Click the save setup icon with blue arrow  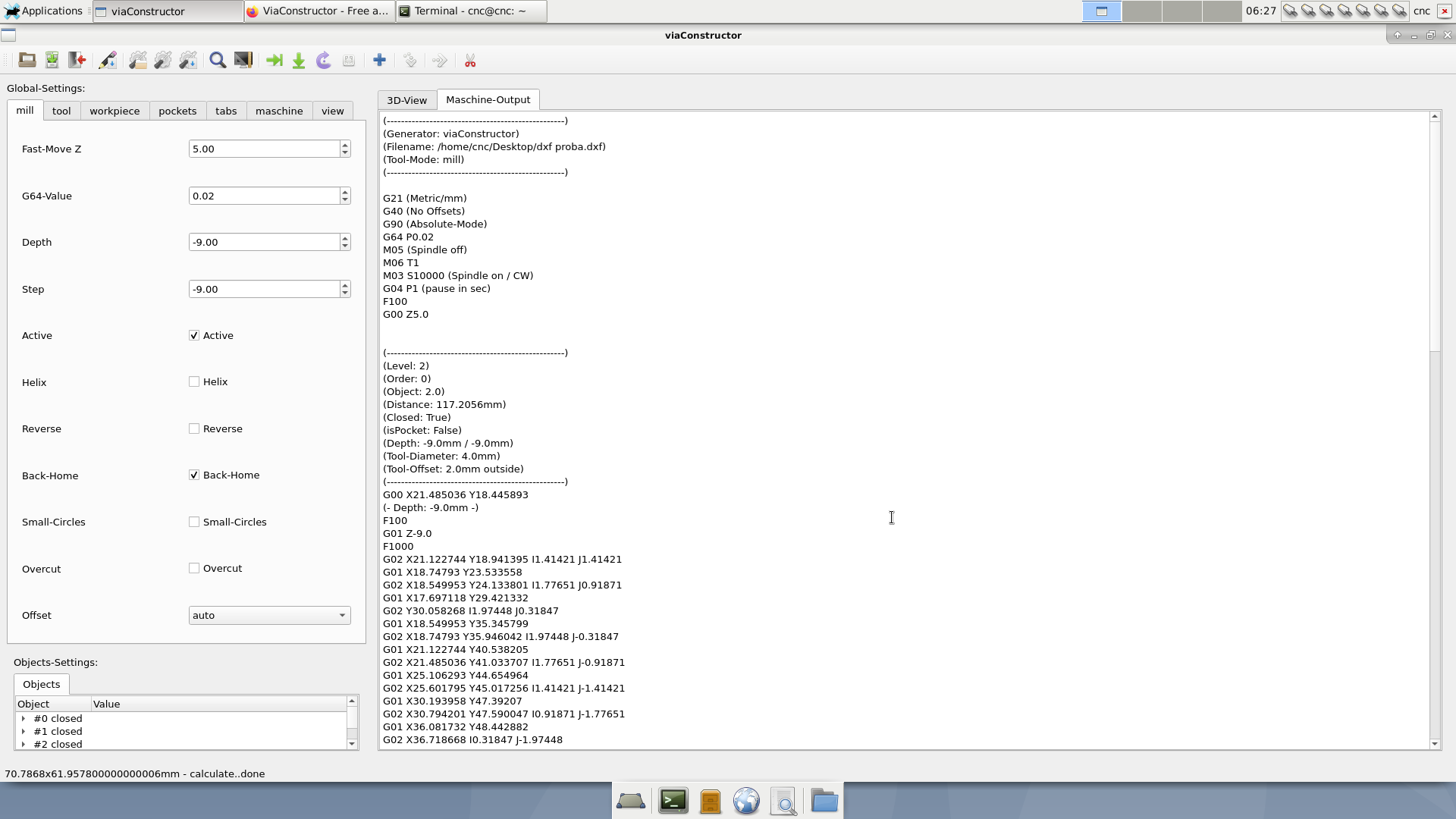(x=188, y=61)
